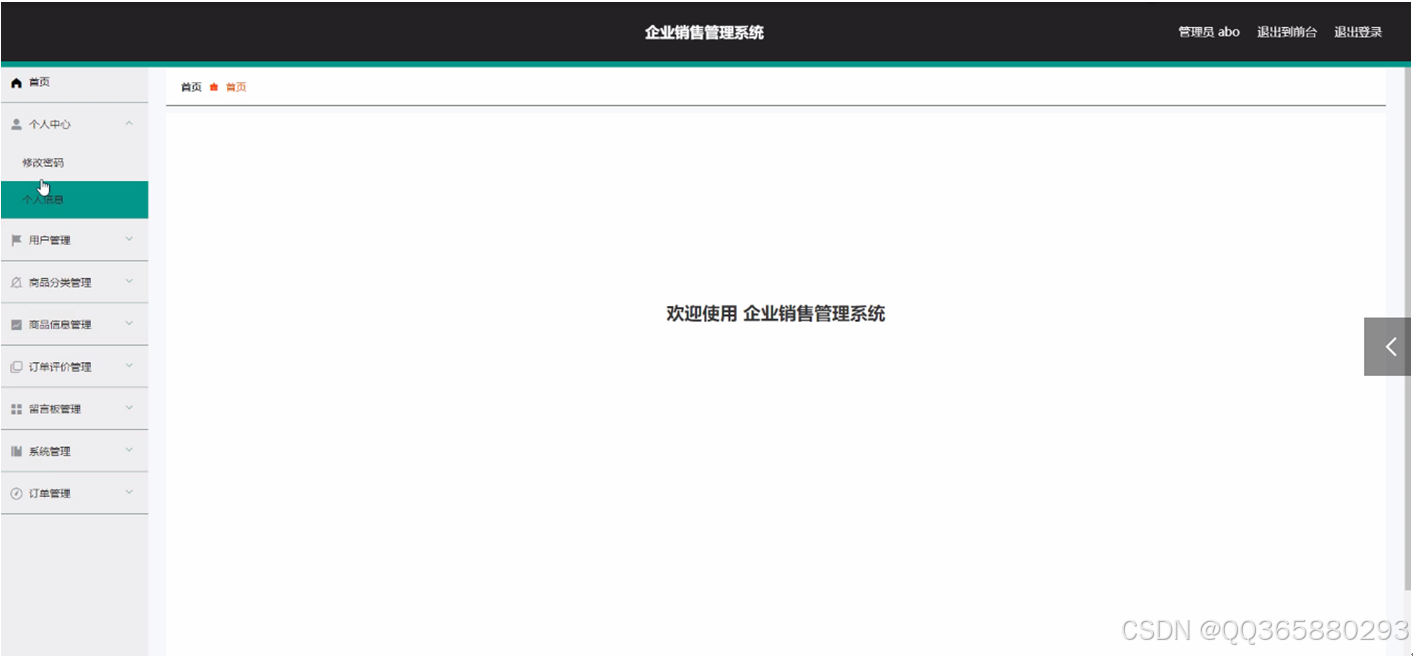Image resolution: width=1413 pixels, height=656 pixels.
Task: Click the 企业销售管理系统 header title
Action: [704, 32]
